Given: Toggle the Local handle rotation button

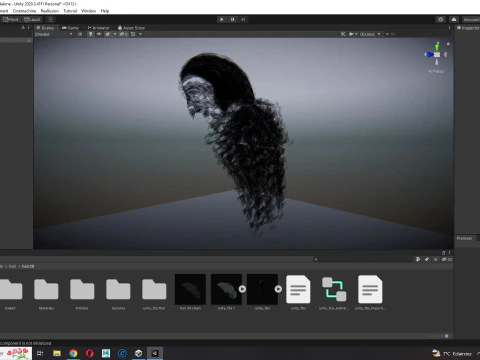Looking at the screenshot, I should click(32, 19).
